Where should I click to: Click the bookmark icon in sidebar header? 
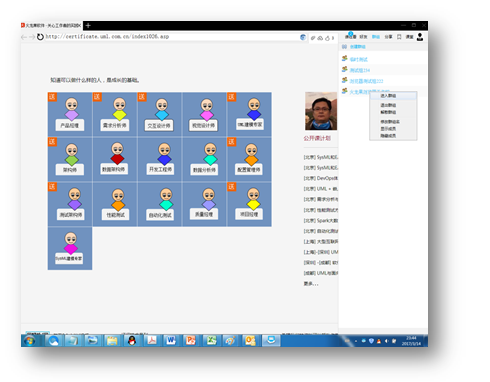tap(399, 37)
